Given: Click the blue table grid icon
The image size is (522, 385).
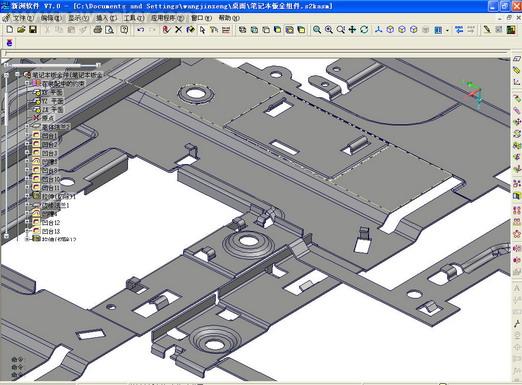Looking at the screenshot, I should [x=438, y=30].
